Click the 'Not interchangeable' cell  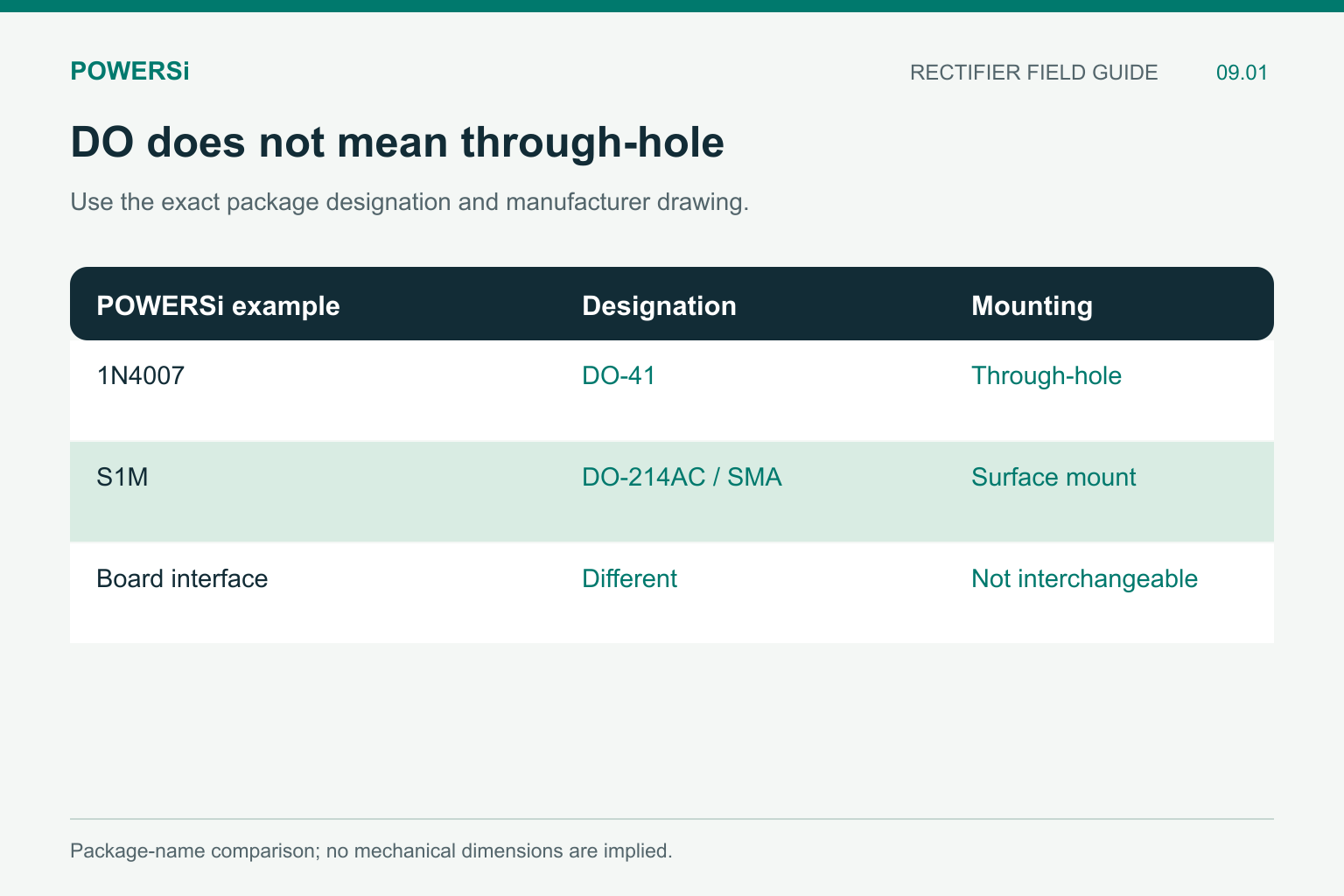click(1084, 578)
